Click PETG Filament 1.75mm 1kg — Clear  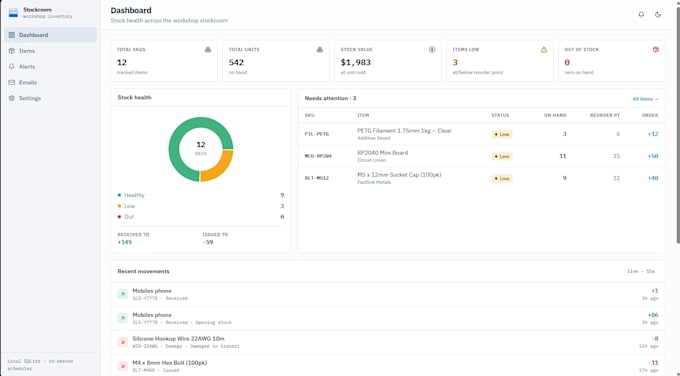[x=404, y=131]
